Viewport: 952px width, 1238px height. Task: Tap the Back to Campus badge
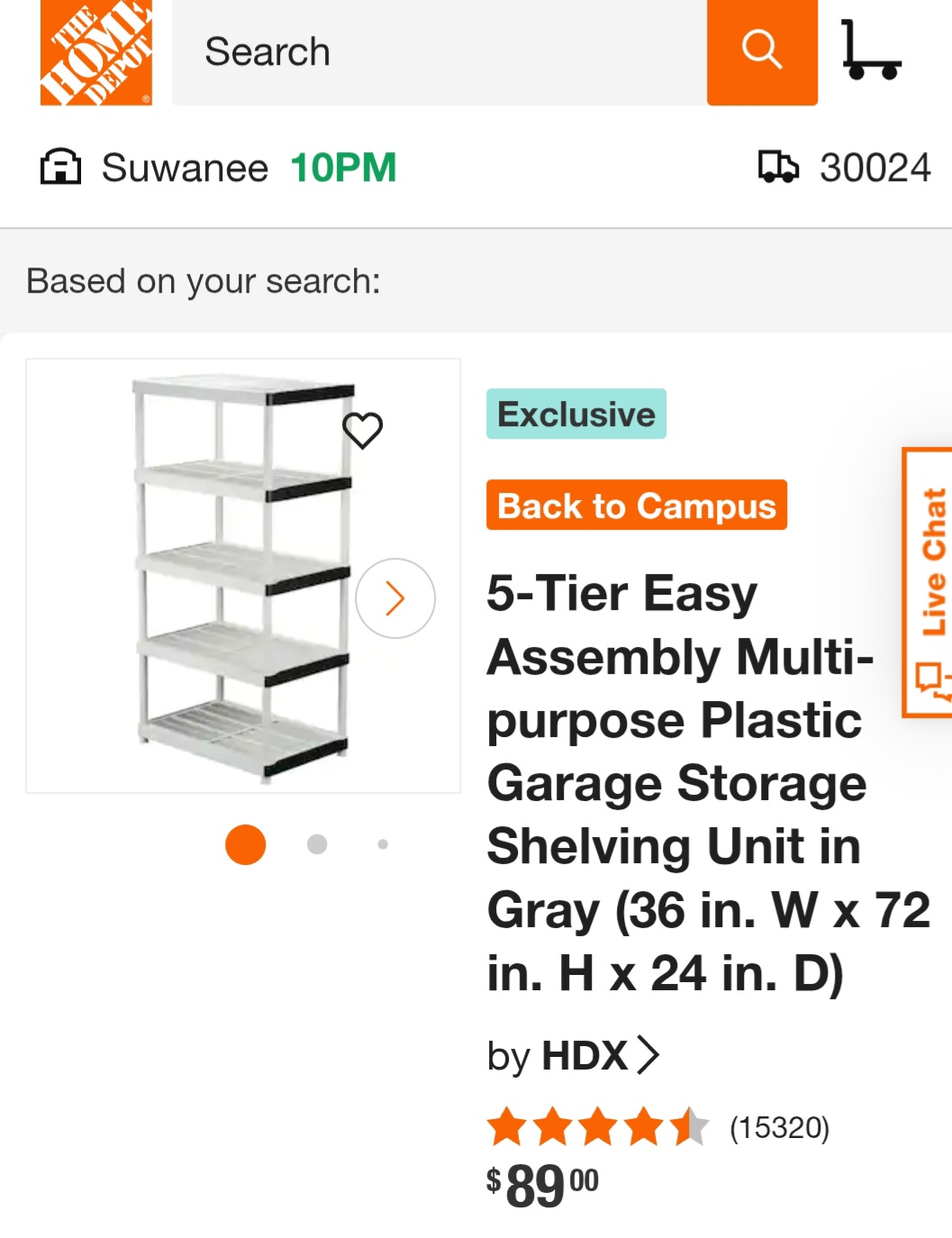coord(636,505)
